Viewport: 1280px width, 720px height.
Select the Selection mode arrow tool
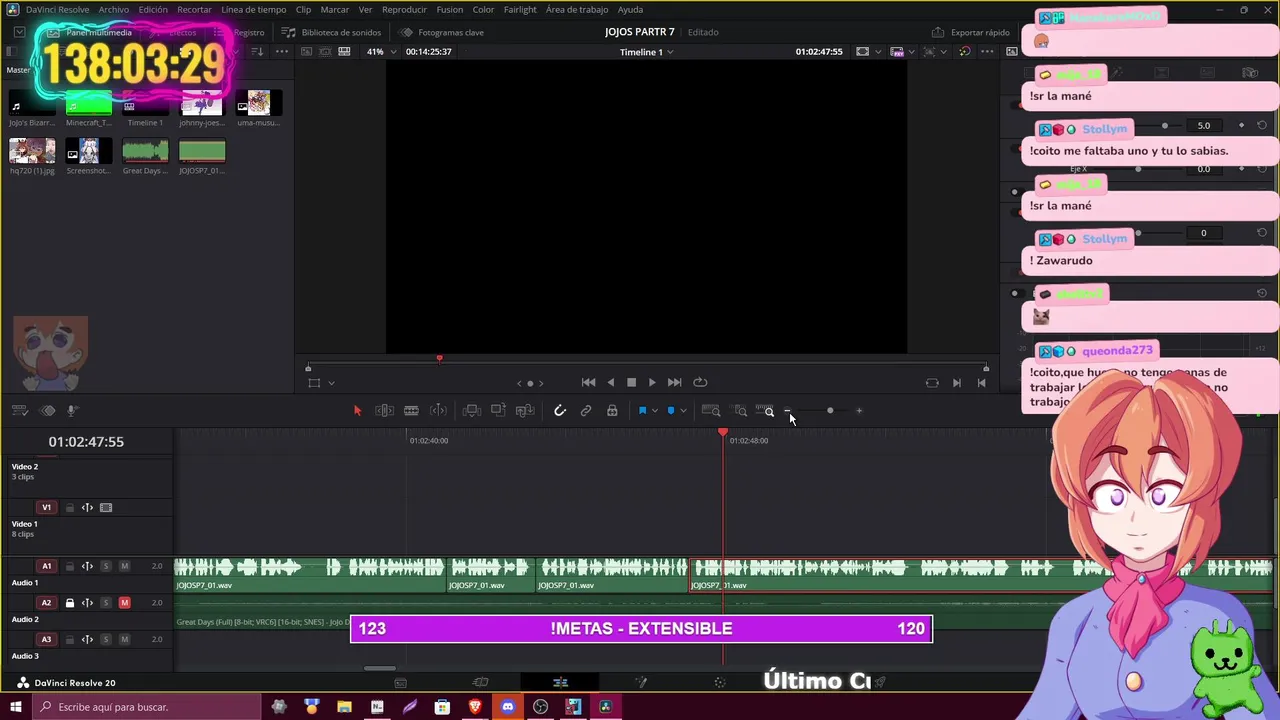coord(357,411)
